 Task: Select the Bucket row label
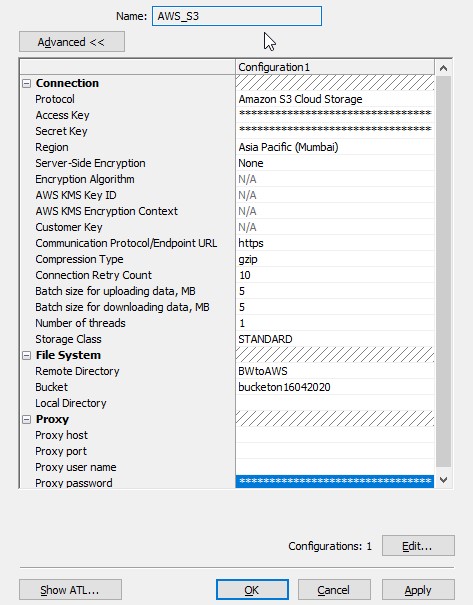(51, 387)
